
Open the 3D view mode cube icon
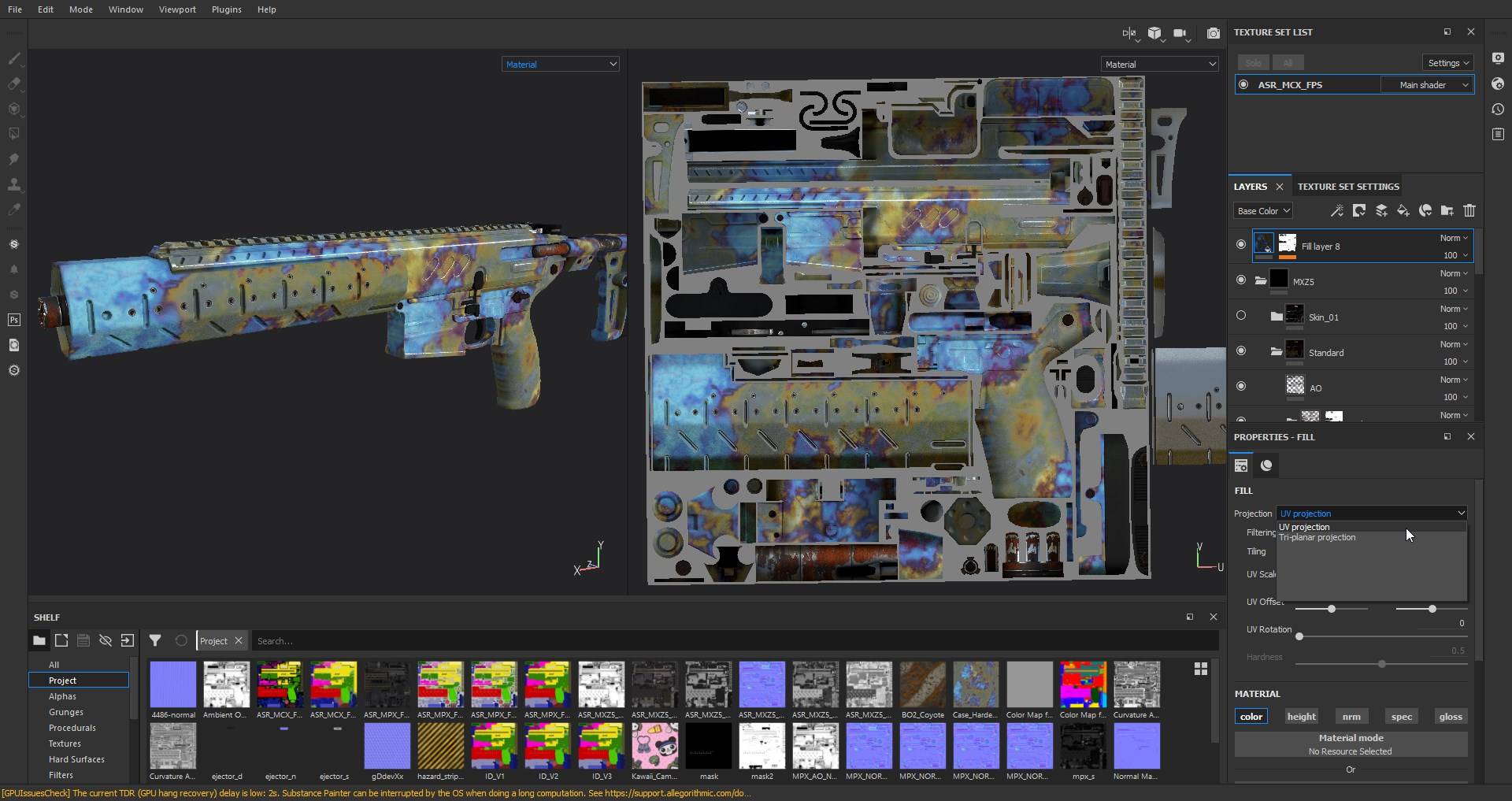coord(1154,33)
